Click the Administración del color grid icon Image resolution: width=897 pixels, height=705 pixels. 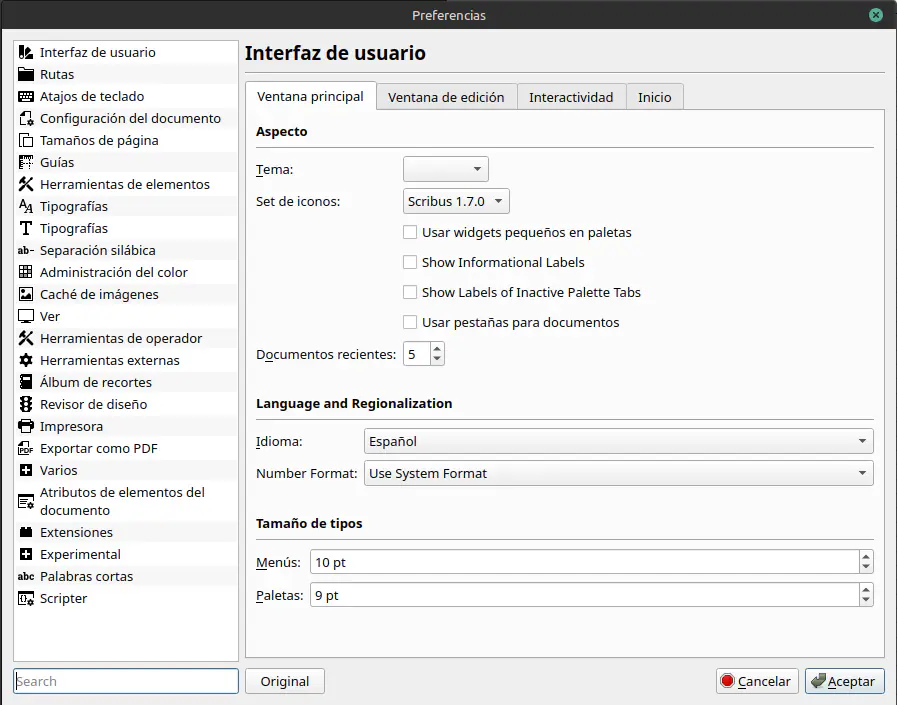pyautogui.click(x=26, y=273)
